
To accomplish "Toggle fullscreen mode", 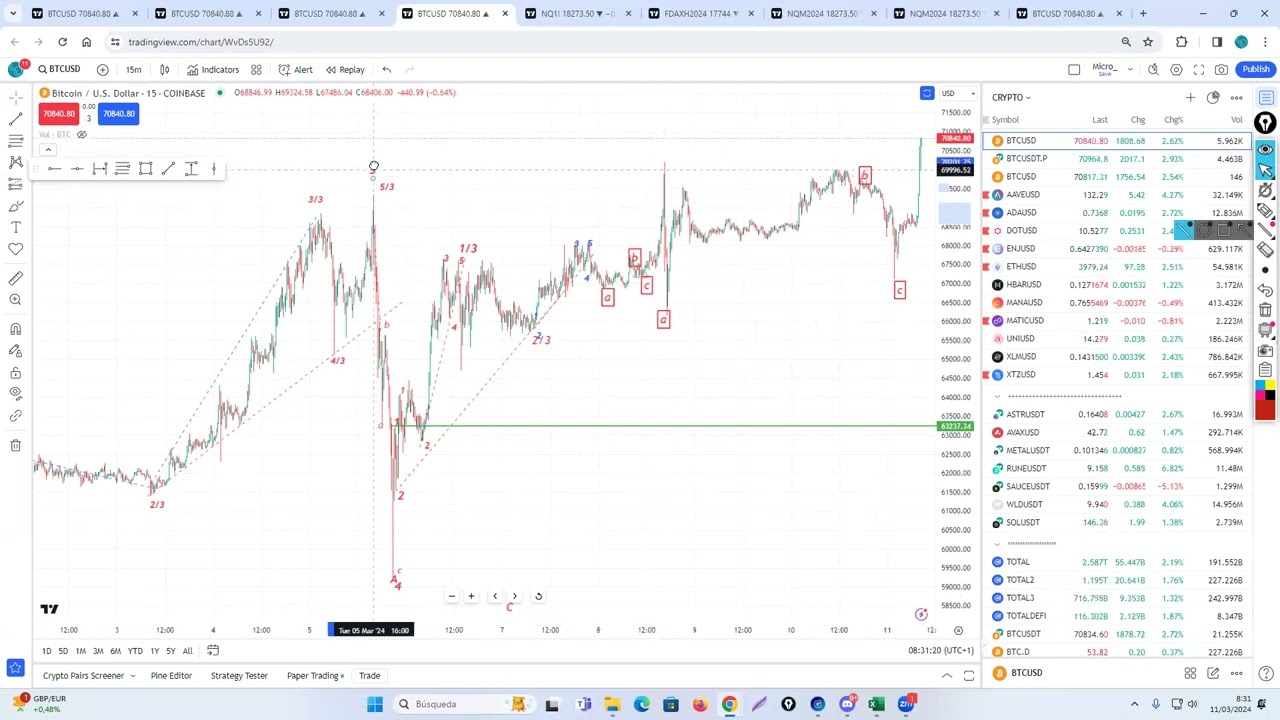I will [x=1199, y=69].
